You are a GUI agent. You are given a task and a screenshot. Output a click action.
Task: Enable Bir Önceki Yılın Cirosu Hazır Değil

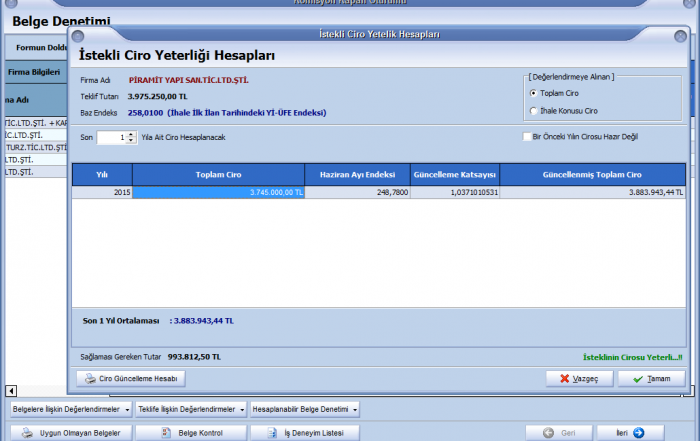tap(527, 137)
